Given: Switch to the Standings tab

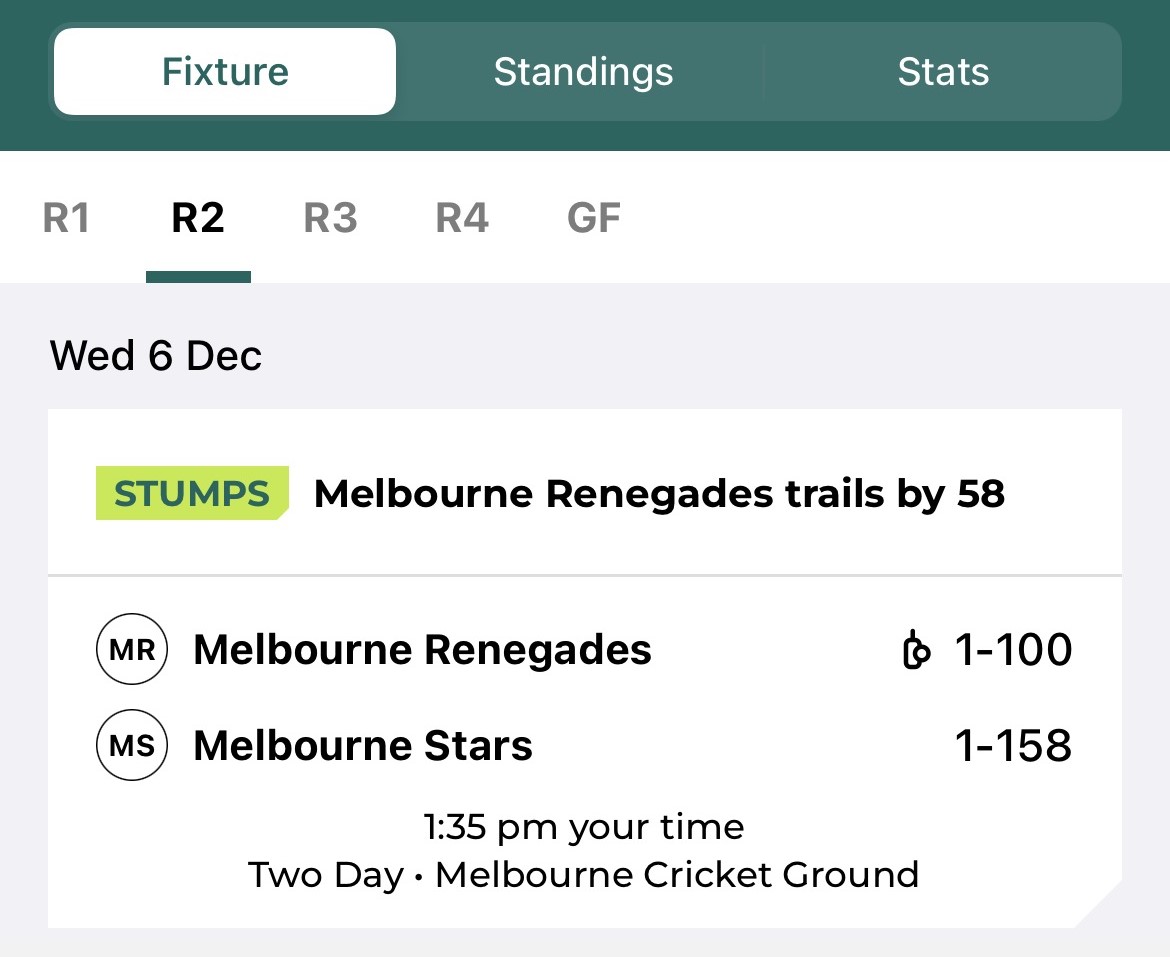Looking at the screenshot, I should tap(583, 71).
